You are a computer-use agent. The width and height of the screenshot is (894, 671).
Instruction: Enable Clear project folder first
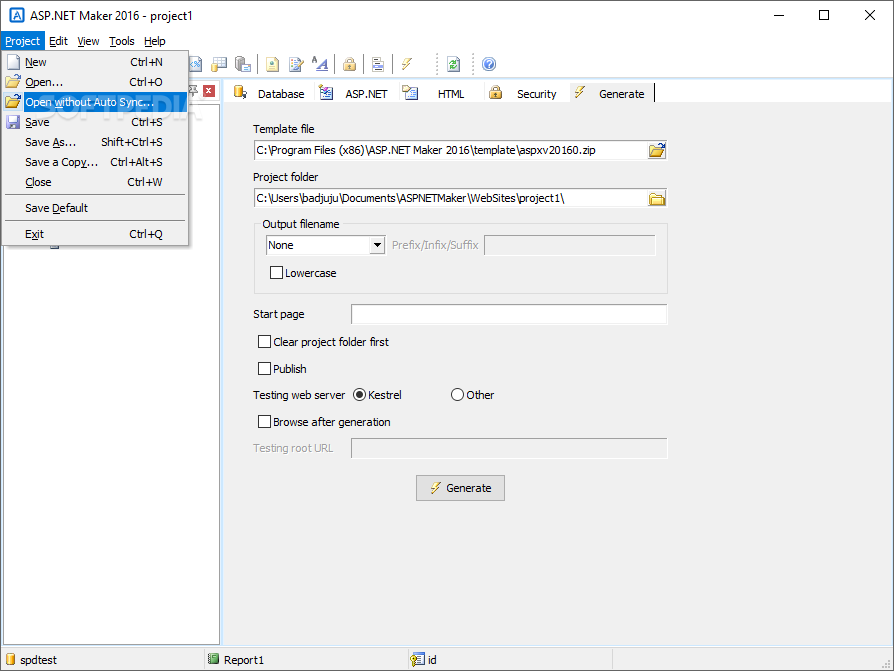(x=265, y=341)
